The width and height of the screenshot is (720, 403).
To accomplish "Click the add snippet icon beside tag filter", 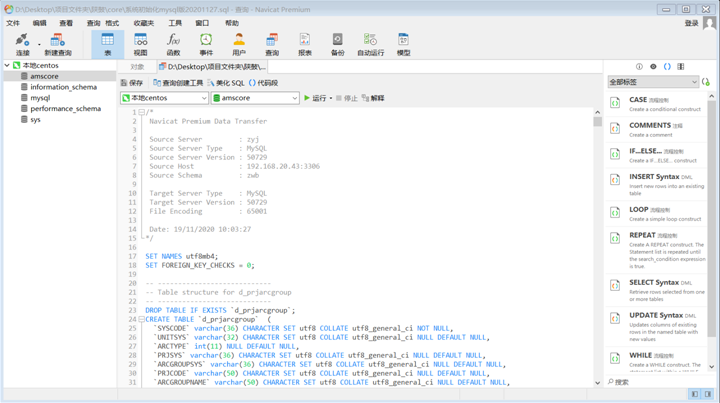I will 706,82.
